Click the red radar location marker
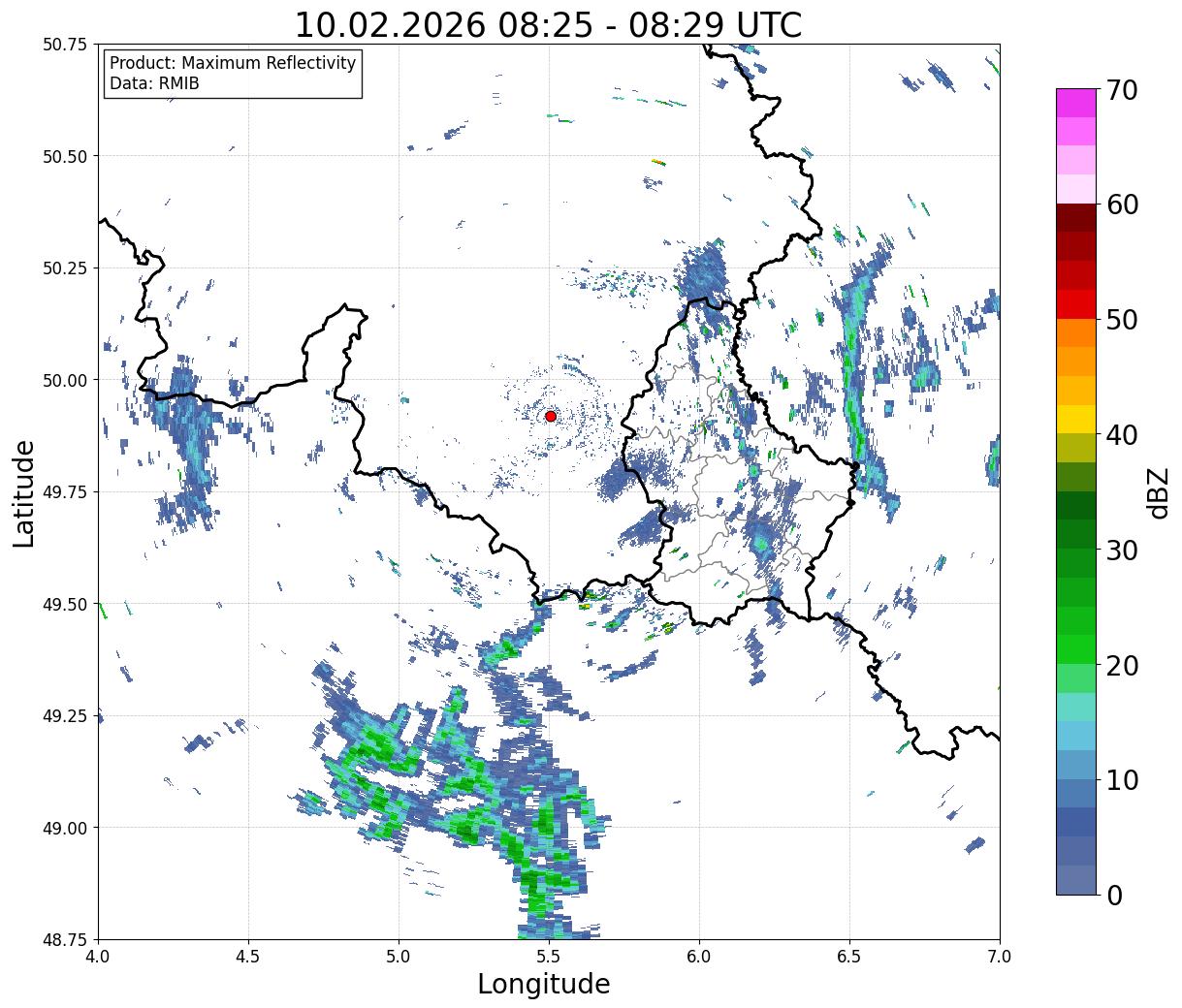 click(x=551, y=416)
